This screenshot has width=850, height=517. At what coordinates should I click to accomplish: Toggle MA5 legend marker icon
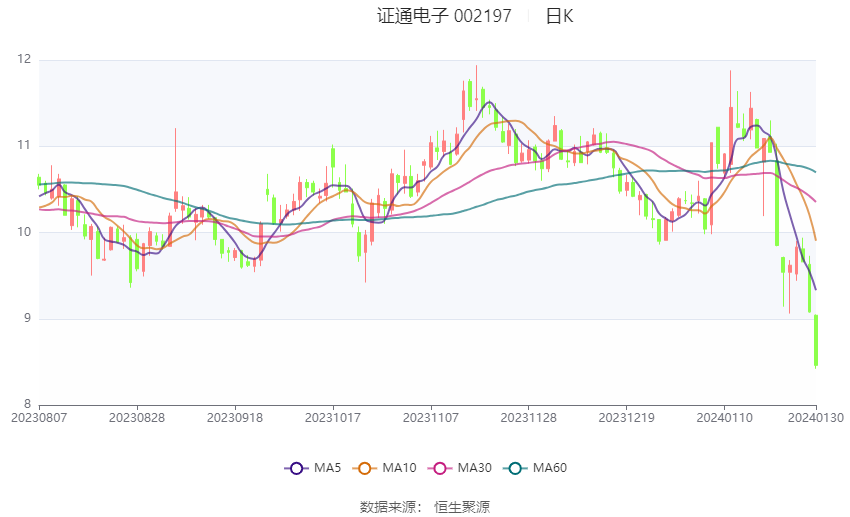pyautogui.click(x=295, y=468)
